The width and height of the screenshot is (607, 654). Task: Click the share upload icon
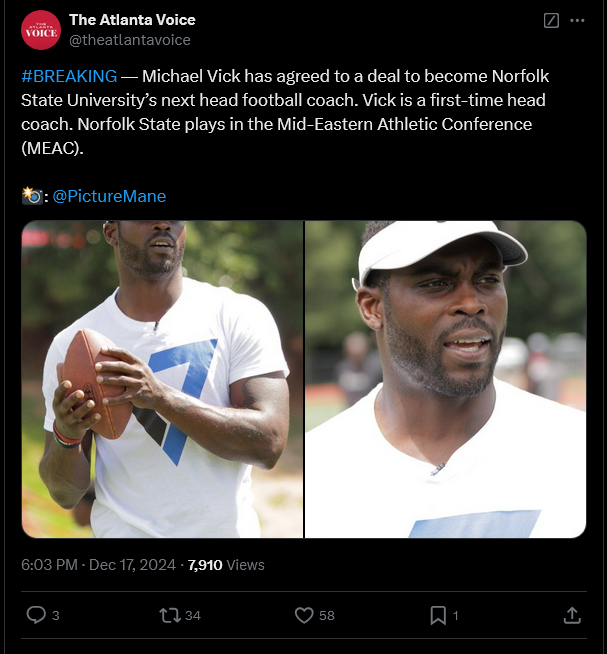click(572, 615)
